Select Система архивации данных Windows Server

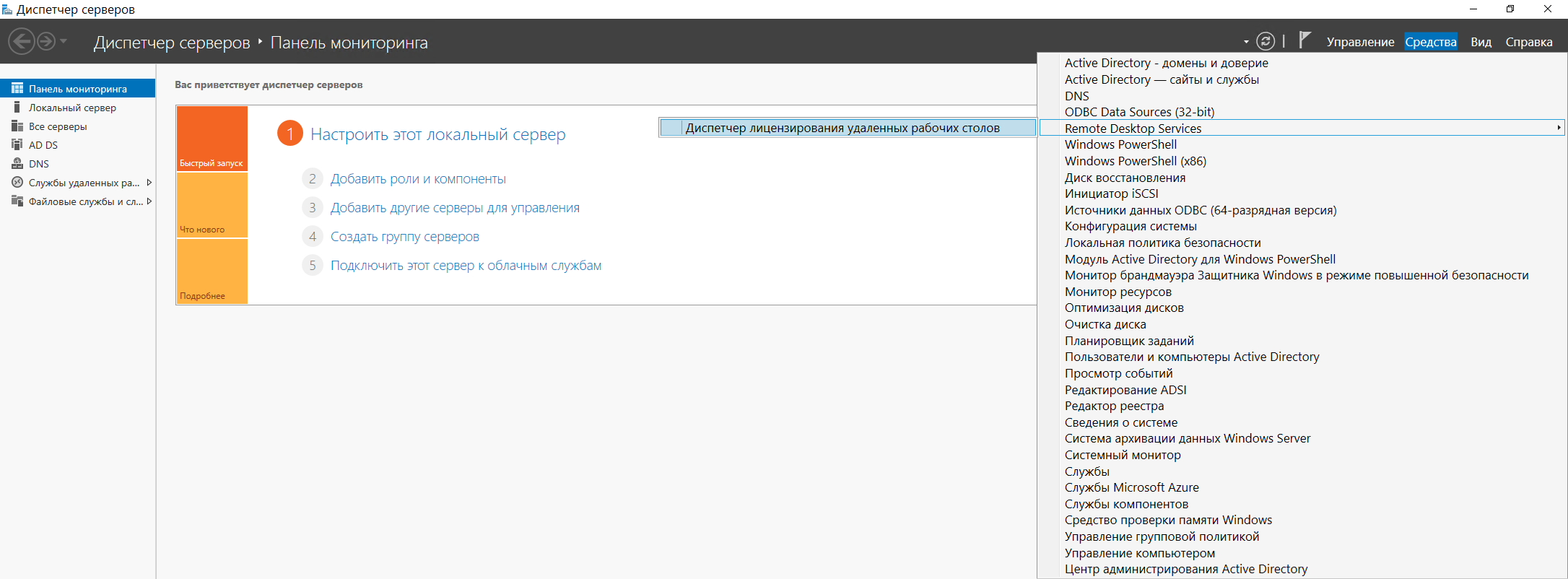click(x=1187, y=438)
